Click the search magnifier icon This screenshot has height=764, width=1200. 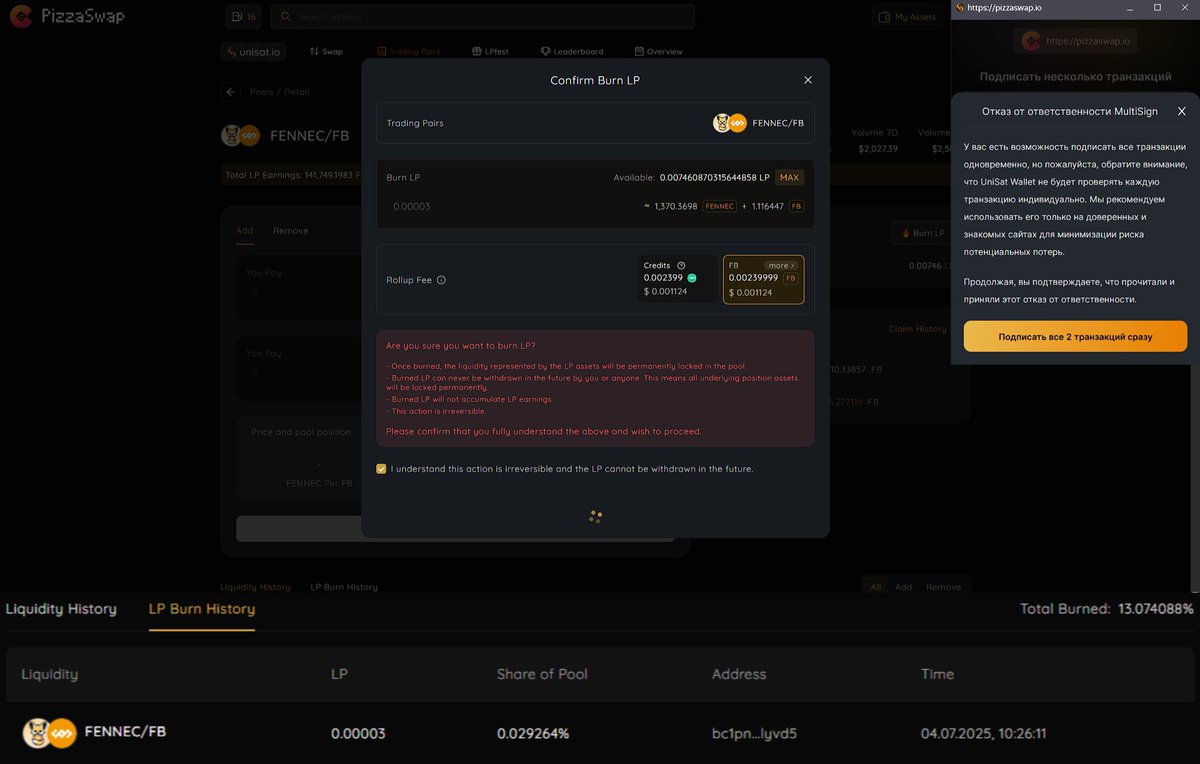tap(285, 17)
